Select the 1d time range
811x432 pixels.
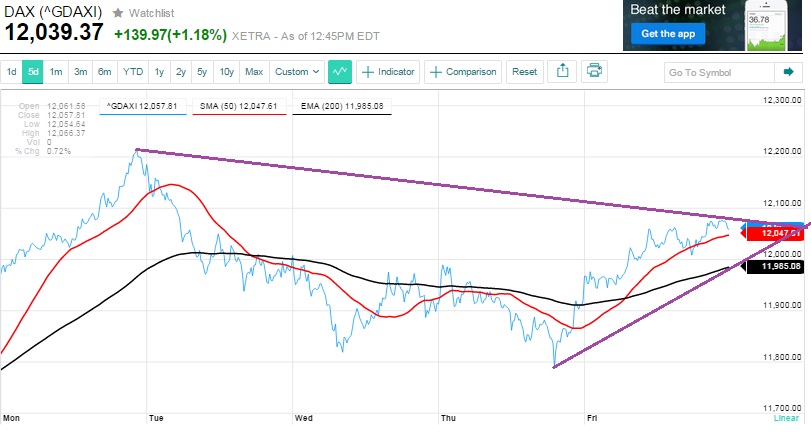click(x=11, y=72)
